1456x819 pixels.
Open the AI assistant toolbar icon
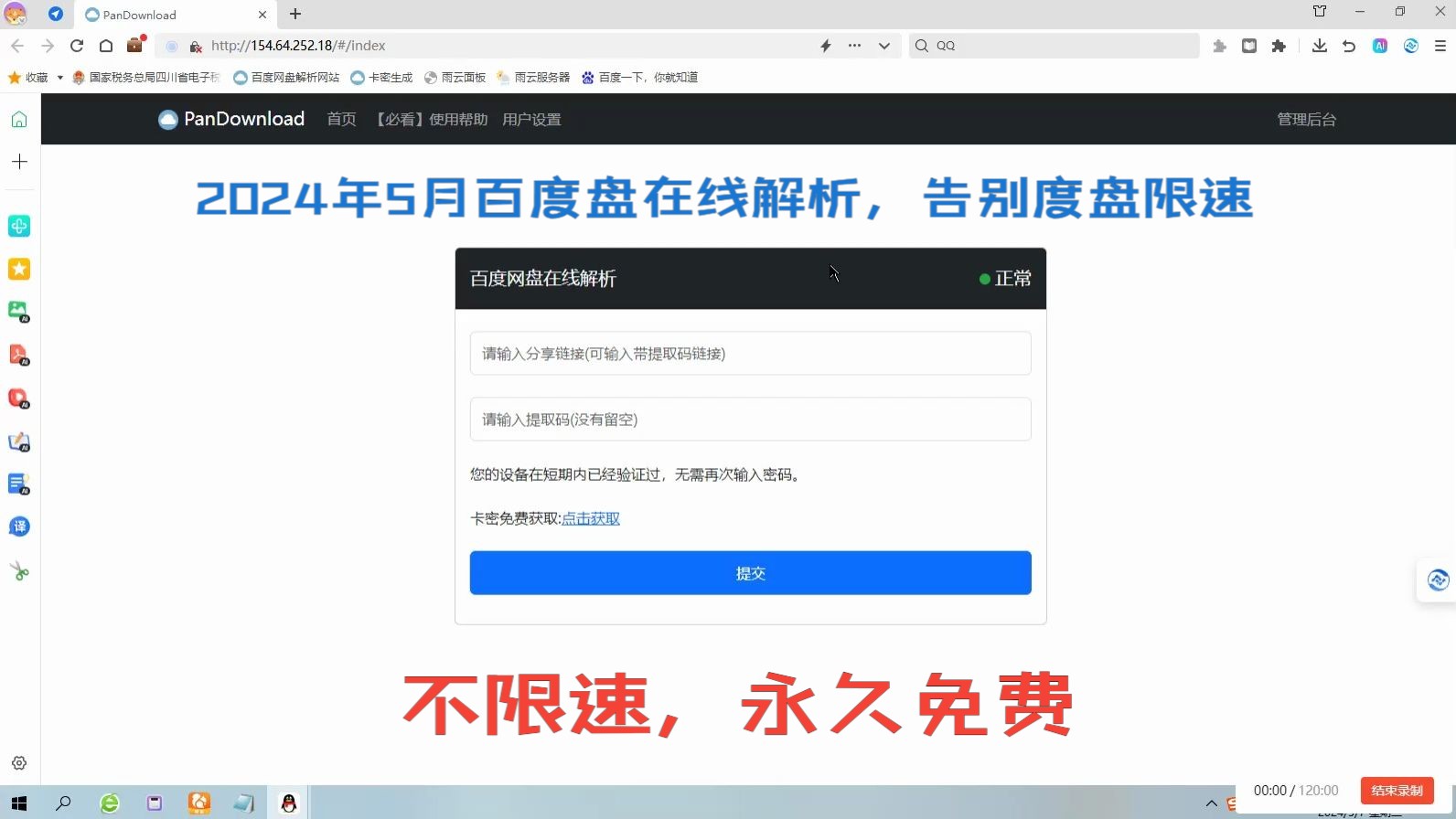point(1380,46)
